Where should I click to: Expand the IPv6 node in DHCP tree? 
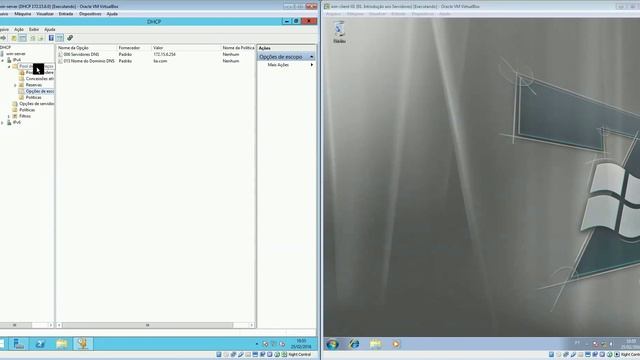pyautogui.click(x=2, y=122)
